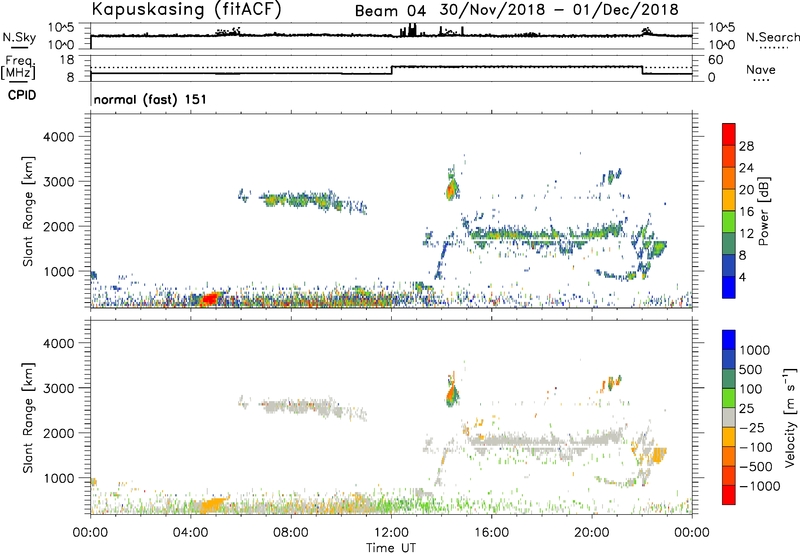Click the 12 label on the Power colorbar
Image resolution: width=800 pixels, height=554 pixels.
tap(746, 233)
